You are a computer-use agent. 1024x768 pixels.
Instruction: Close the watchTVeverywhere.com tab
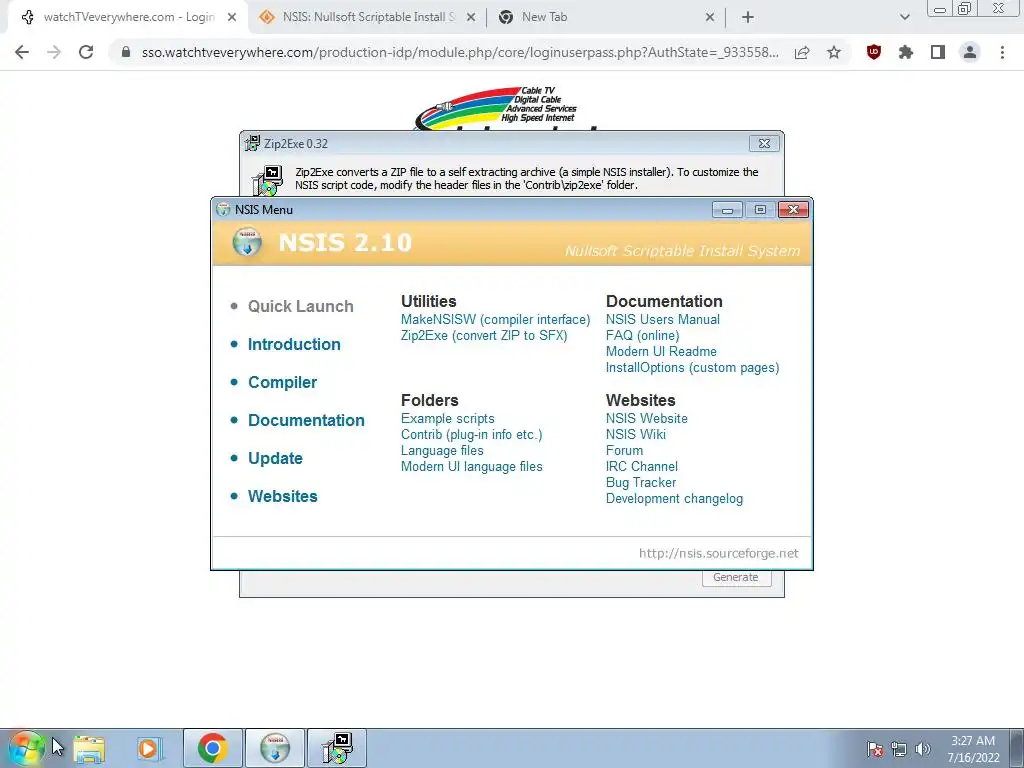(x=232, y=17)
